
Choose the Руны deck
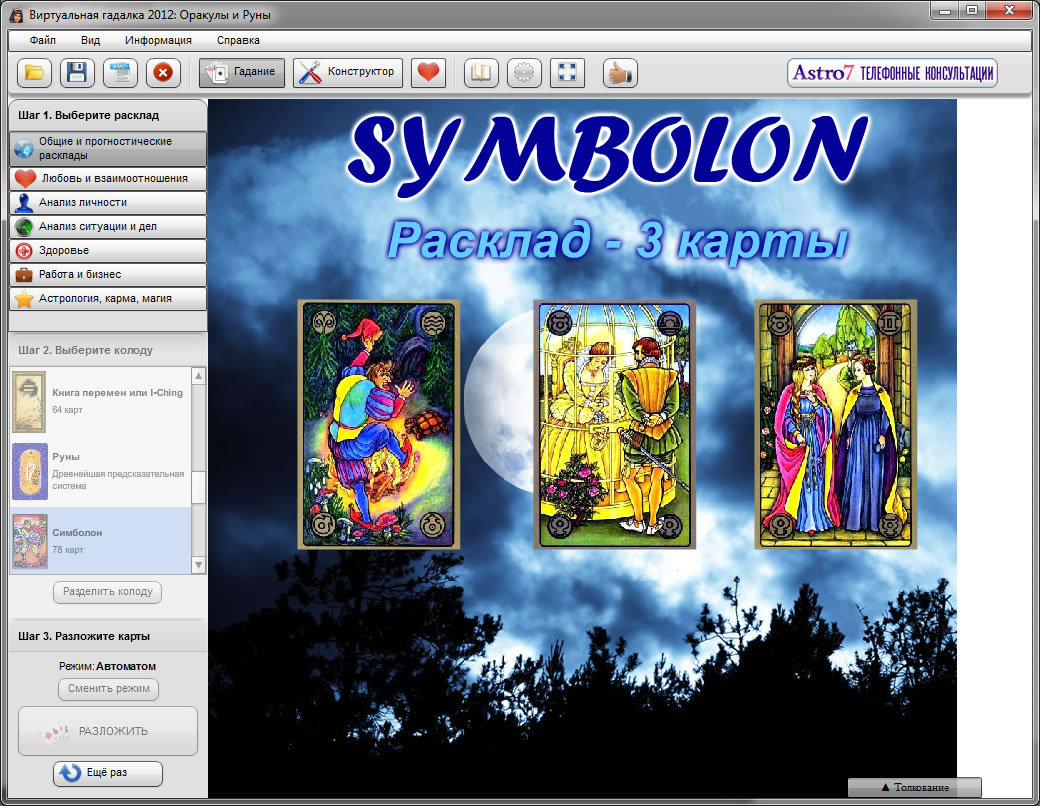point(101,471)
